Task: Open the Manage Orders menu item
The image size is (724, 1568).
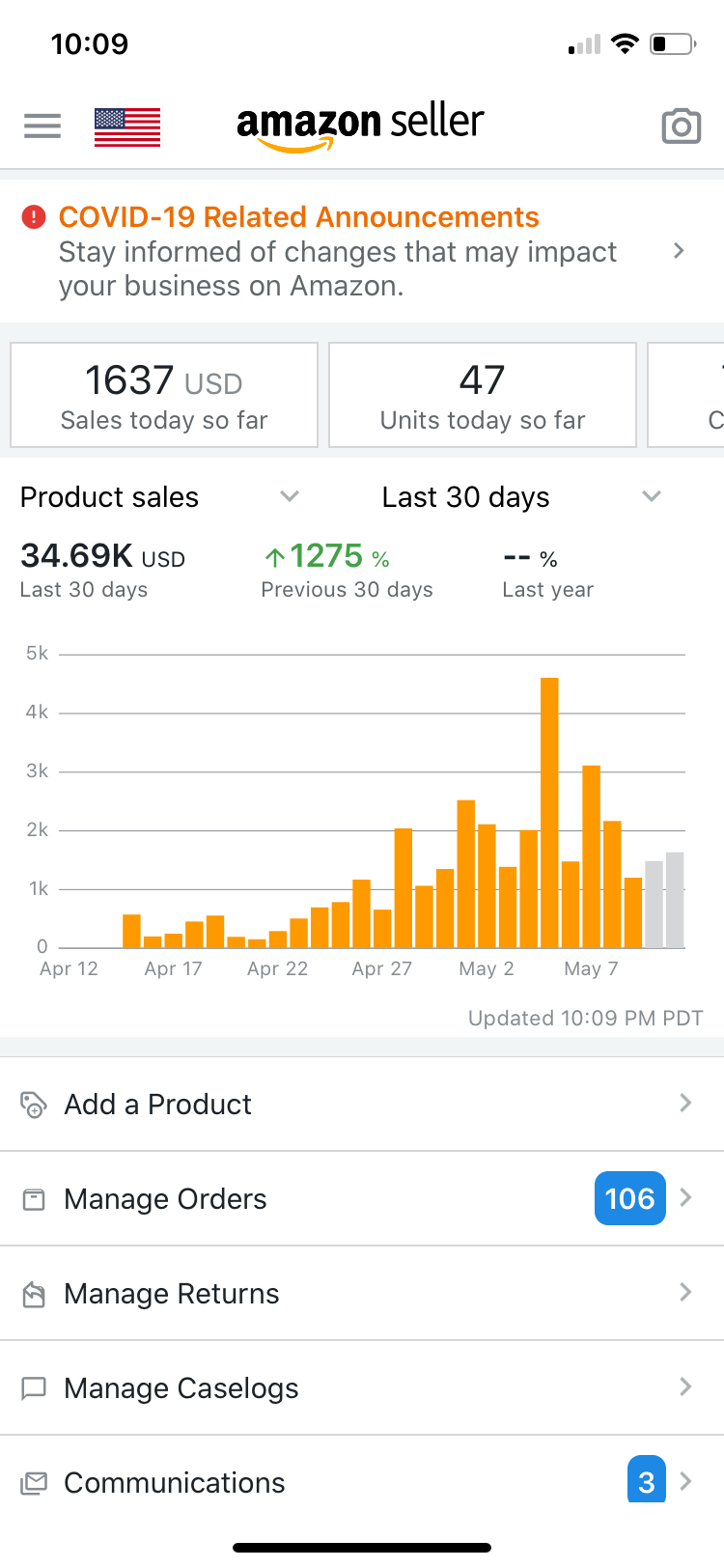Action: coord(165,1199)
